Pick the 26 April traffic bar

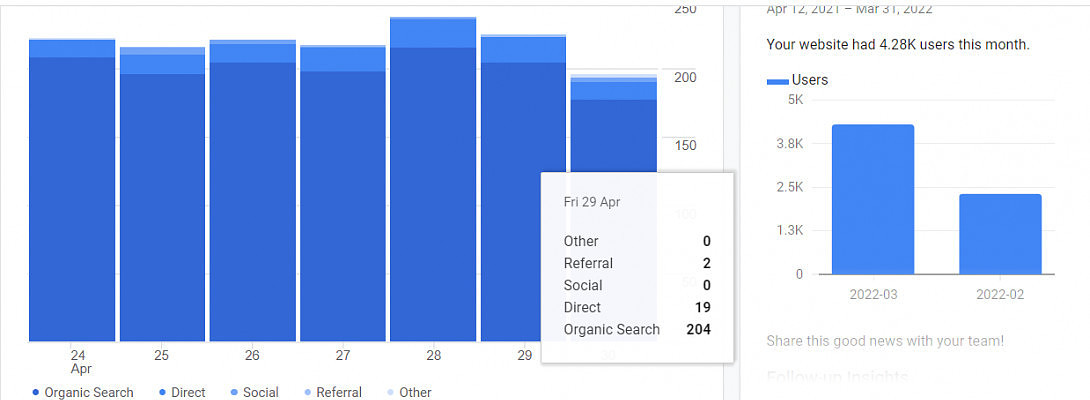pos(252,200)
